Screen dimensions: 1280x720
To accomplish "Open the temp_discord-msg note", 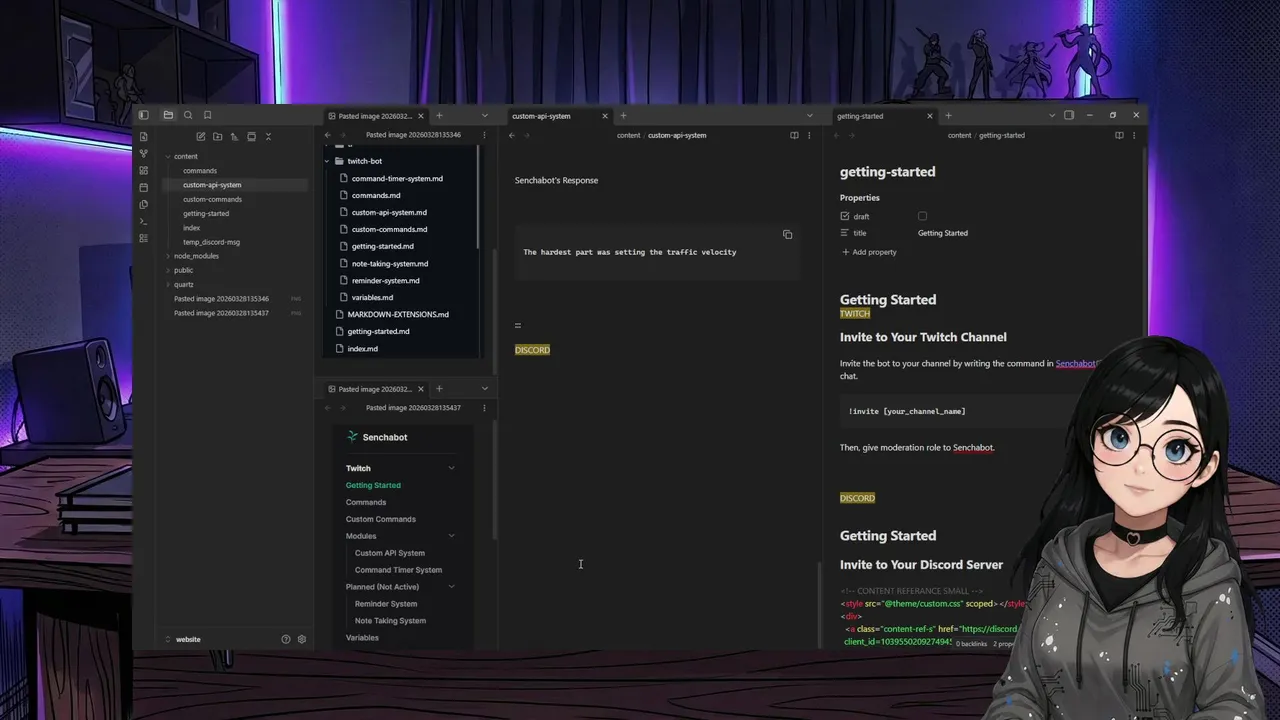I will click(x=211, y=242).
